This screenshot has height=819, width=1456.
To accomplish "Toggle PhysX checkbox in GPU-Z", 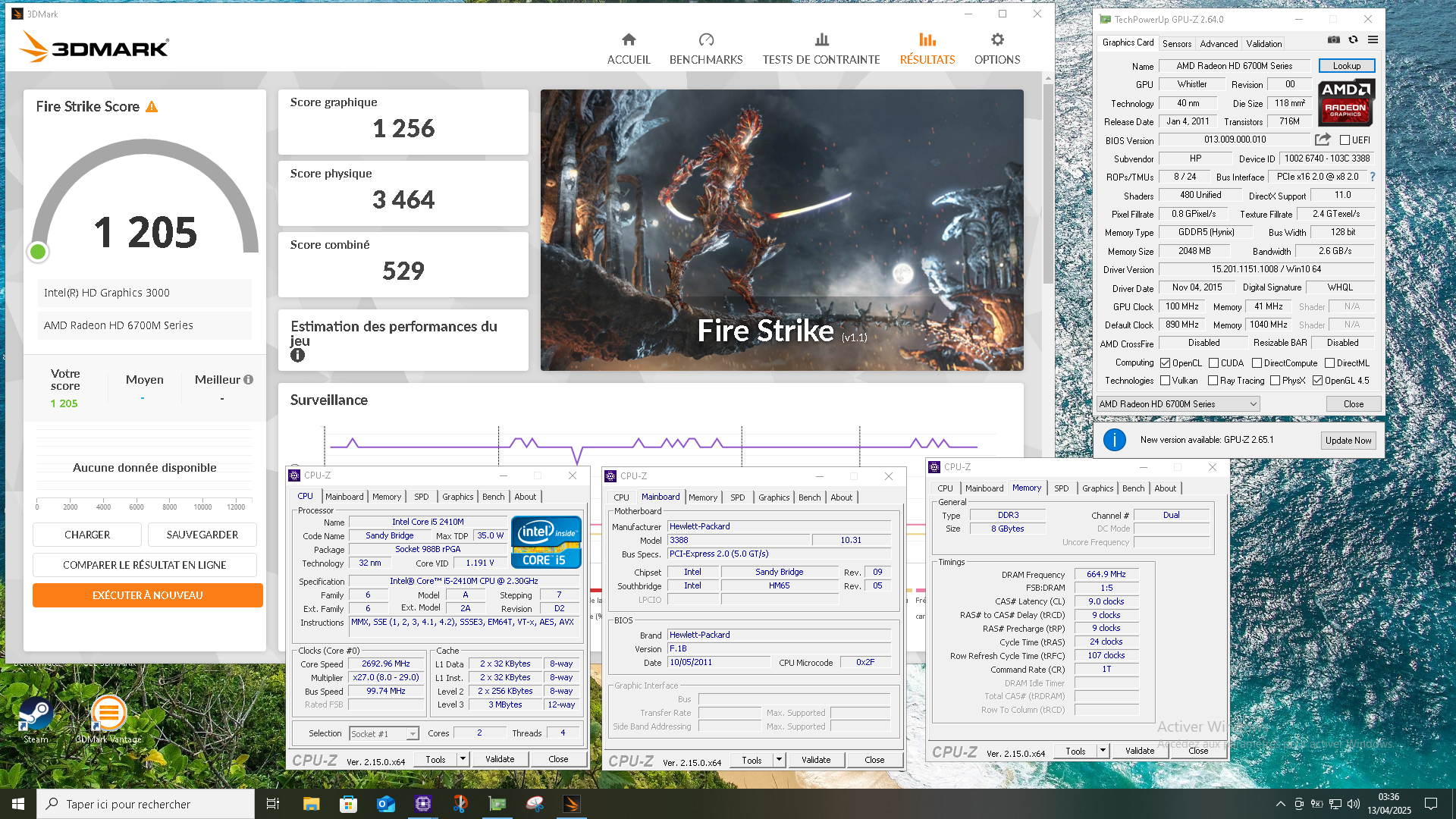I will [1275, 381].
